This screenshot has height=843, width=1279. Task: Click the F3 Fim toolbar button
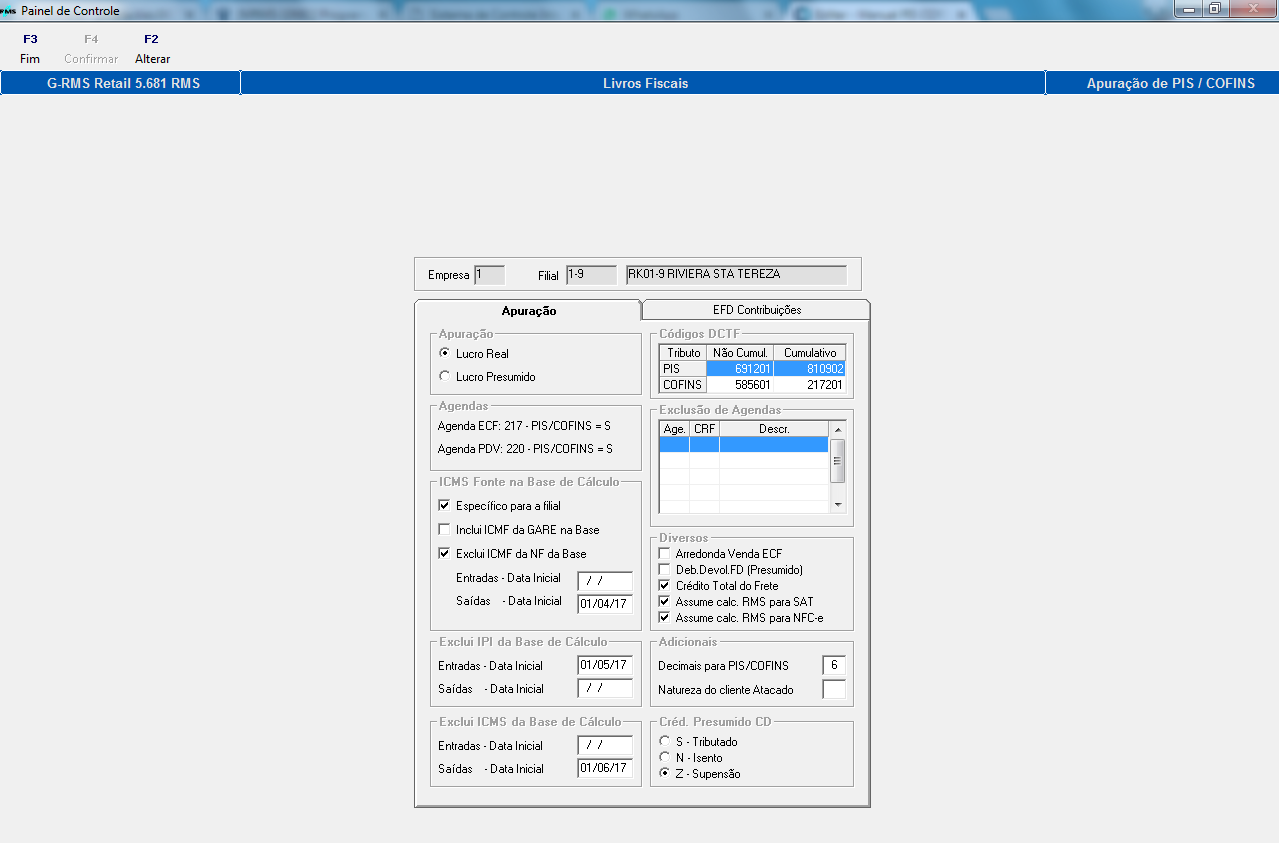click(30, 49)
